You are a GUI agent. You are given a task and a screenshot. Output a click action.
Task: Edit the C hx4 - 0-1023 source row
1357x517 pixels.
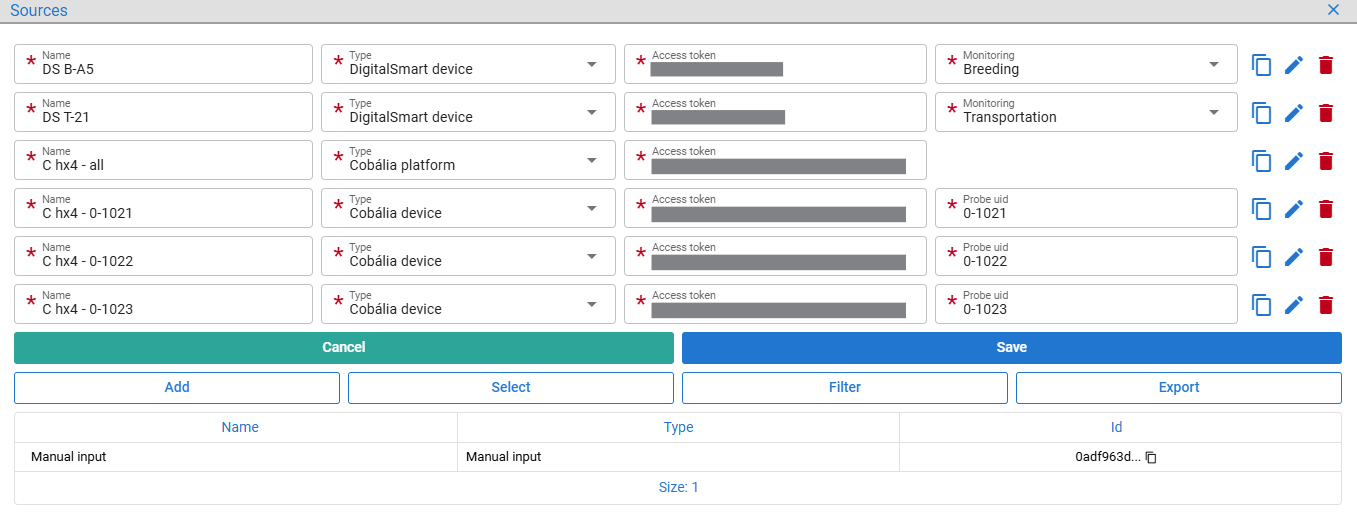[1294, 305]
